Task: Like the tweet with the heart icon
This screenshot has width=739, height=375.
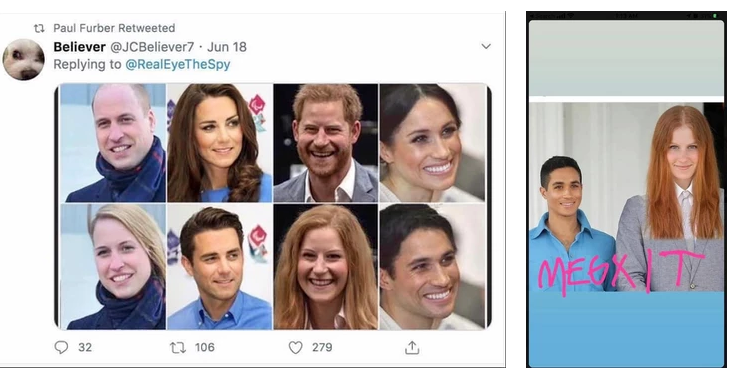Action: pos(295,348)
